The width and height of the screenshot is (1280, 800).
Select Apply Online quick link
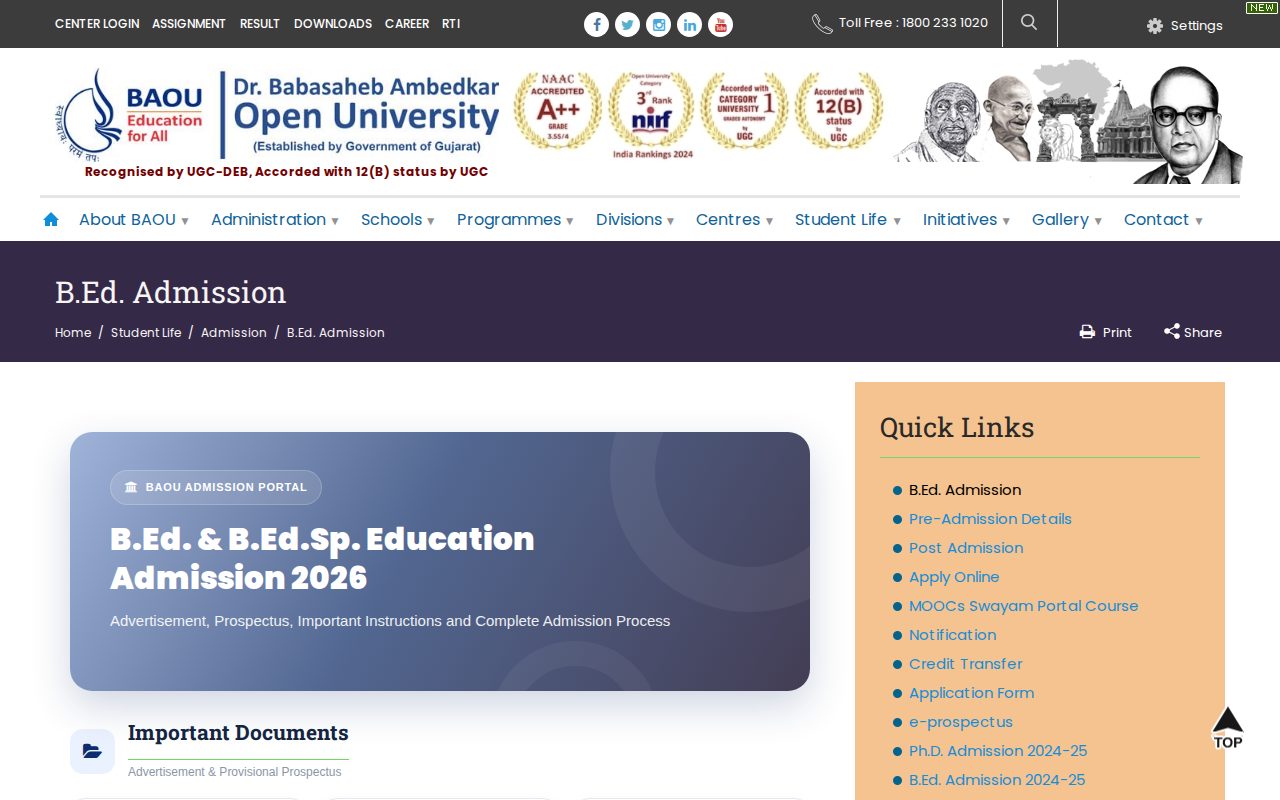tap(954, 577)
